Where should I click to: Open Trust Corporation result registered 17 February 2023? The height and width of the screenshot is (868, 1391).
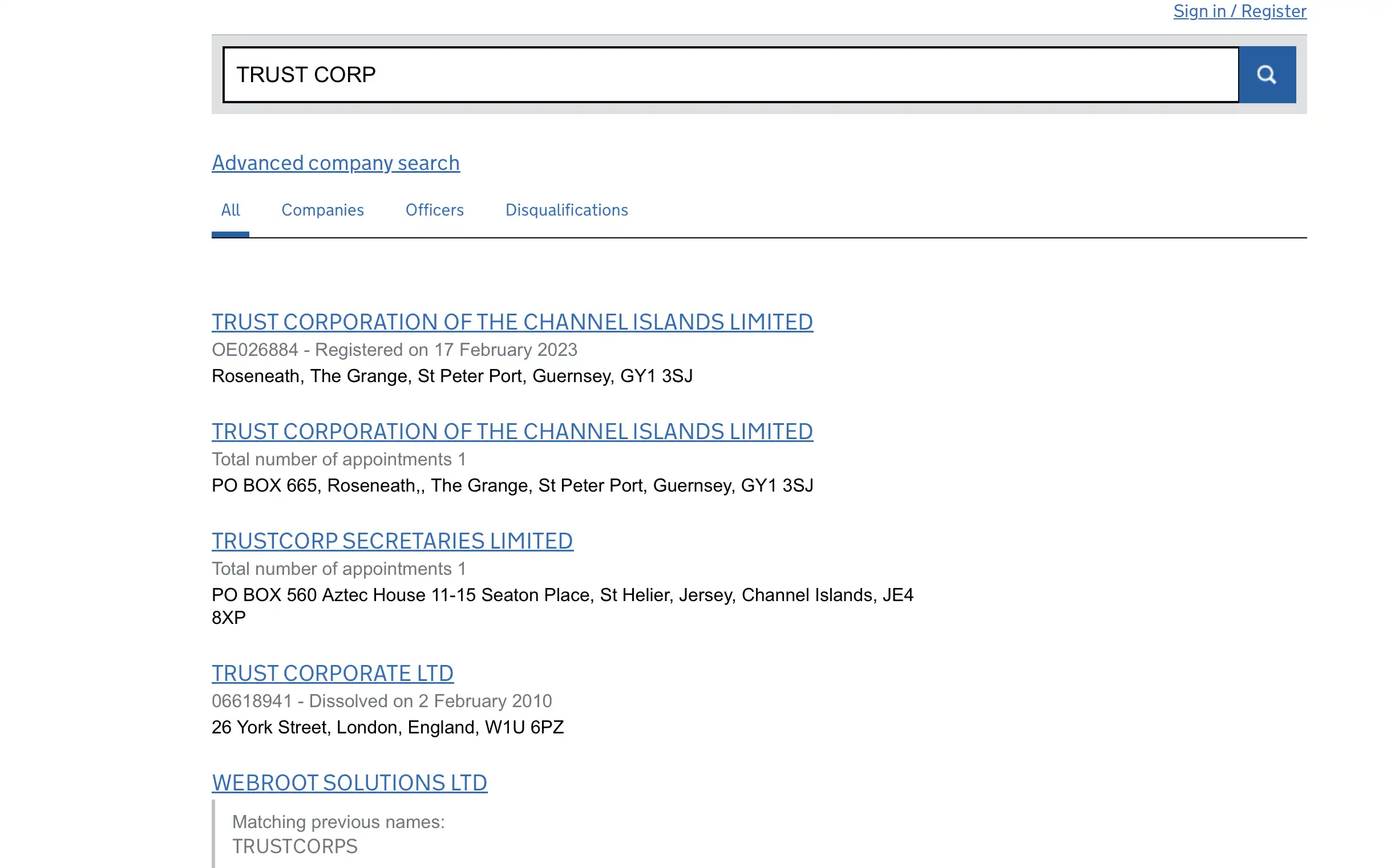pyautogui.click(x=512, y=322)
